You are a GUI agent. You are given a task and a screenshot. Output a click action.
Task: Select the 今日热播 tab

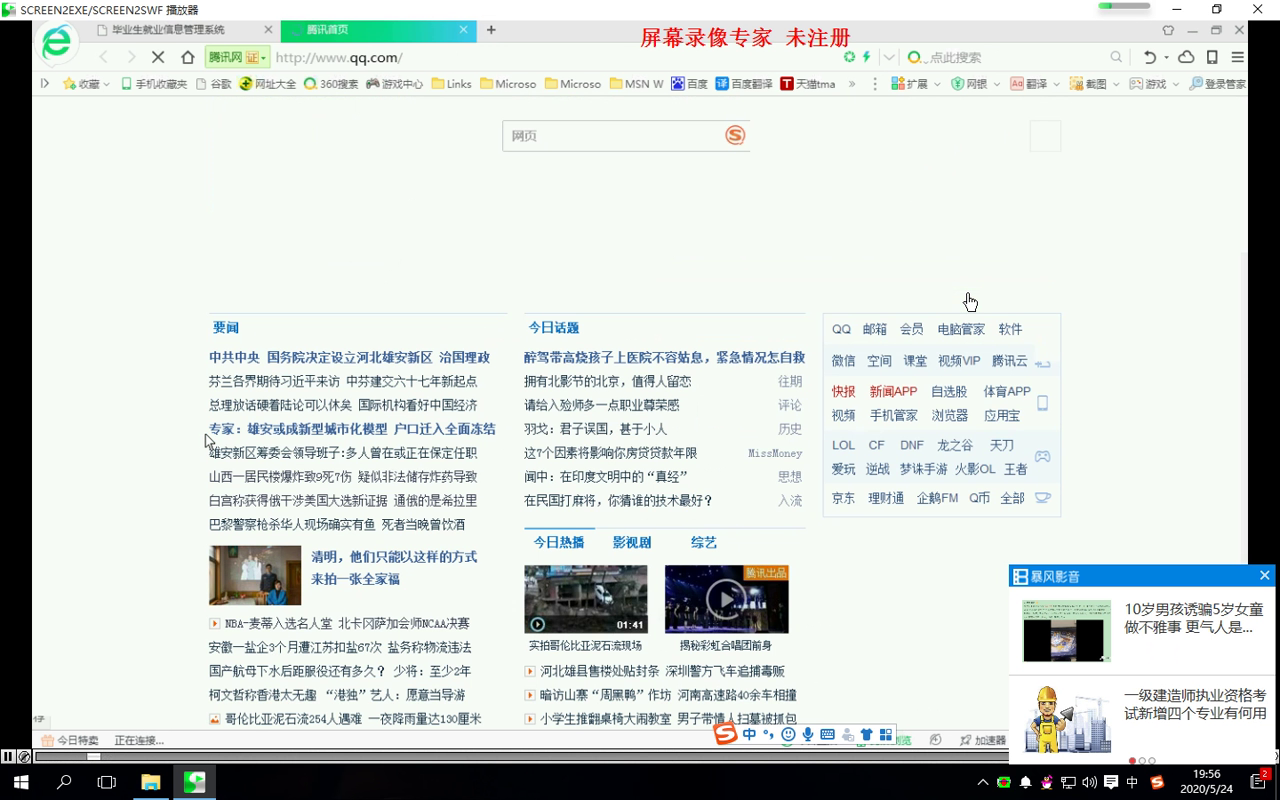(x=559, y=542)
